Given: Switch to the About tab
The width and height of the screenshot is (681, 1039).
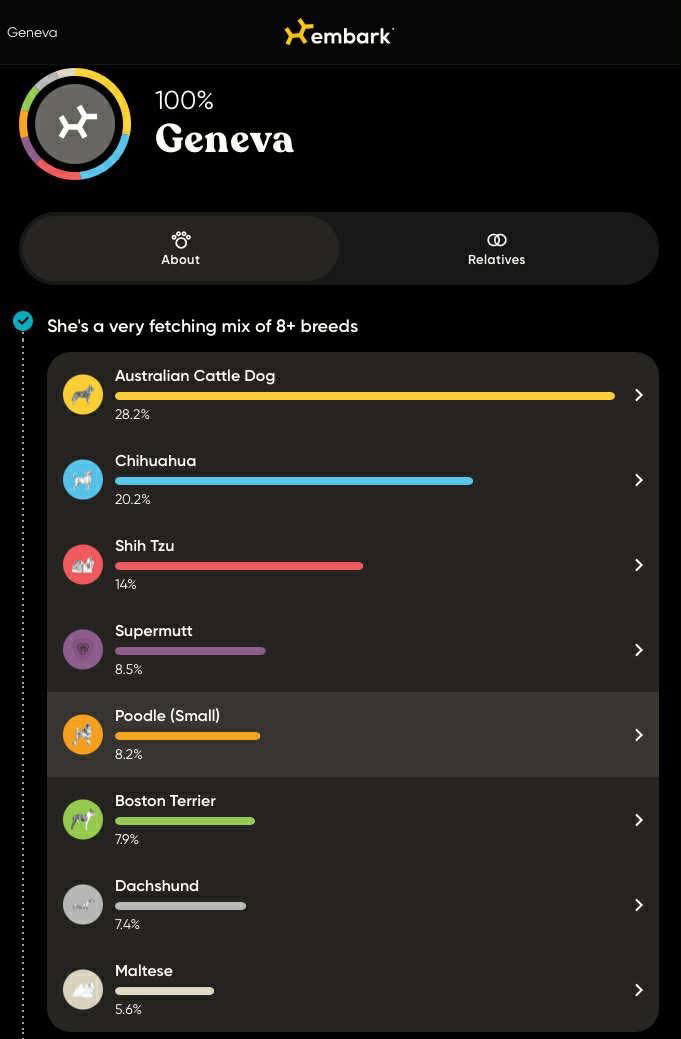Looking at the screenshot, I should click(180, 248).
